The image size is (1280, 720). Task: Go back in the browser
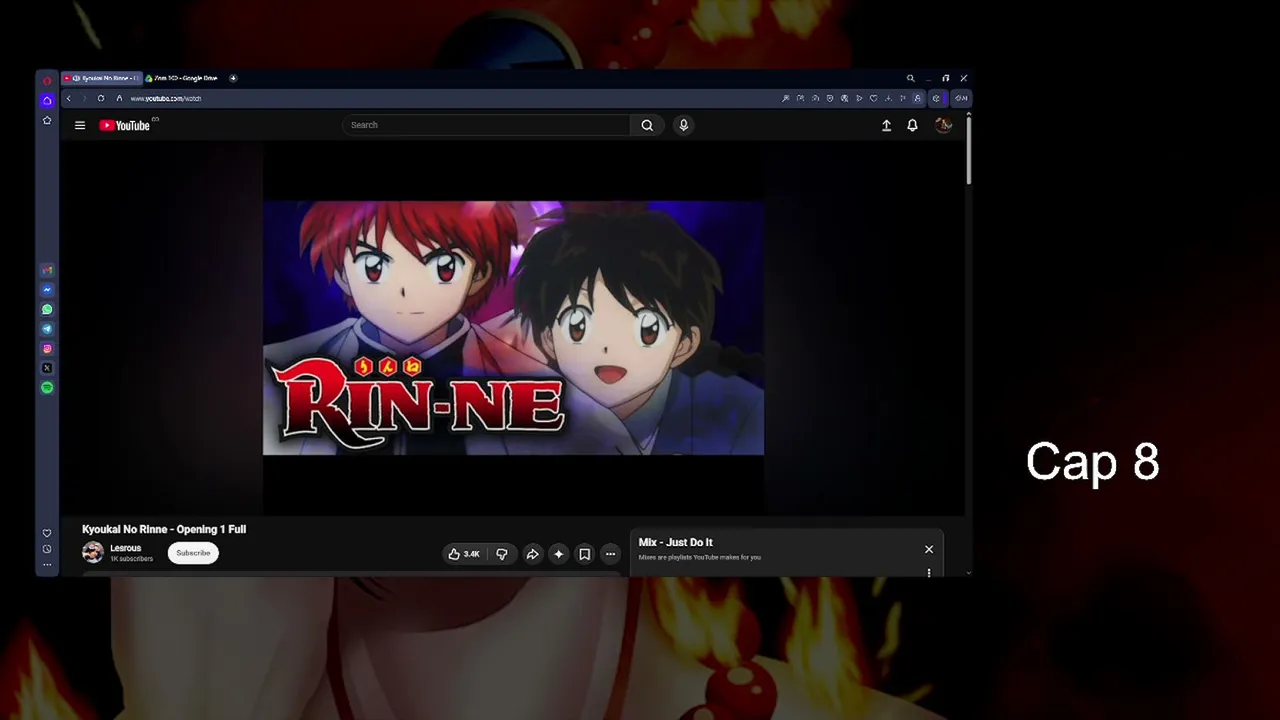coord(68,98)
